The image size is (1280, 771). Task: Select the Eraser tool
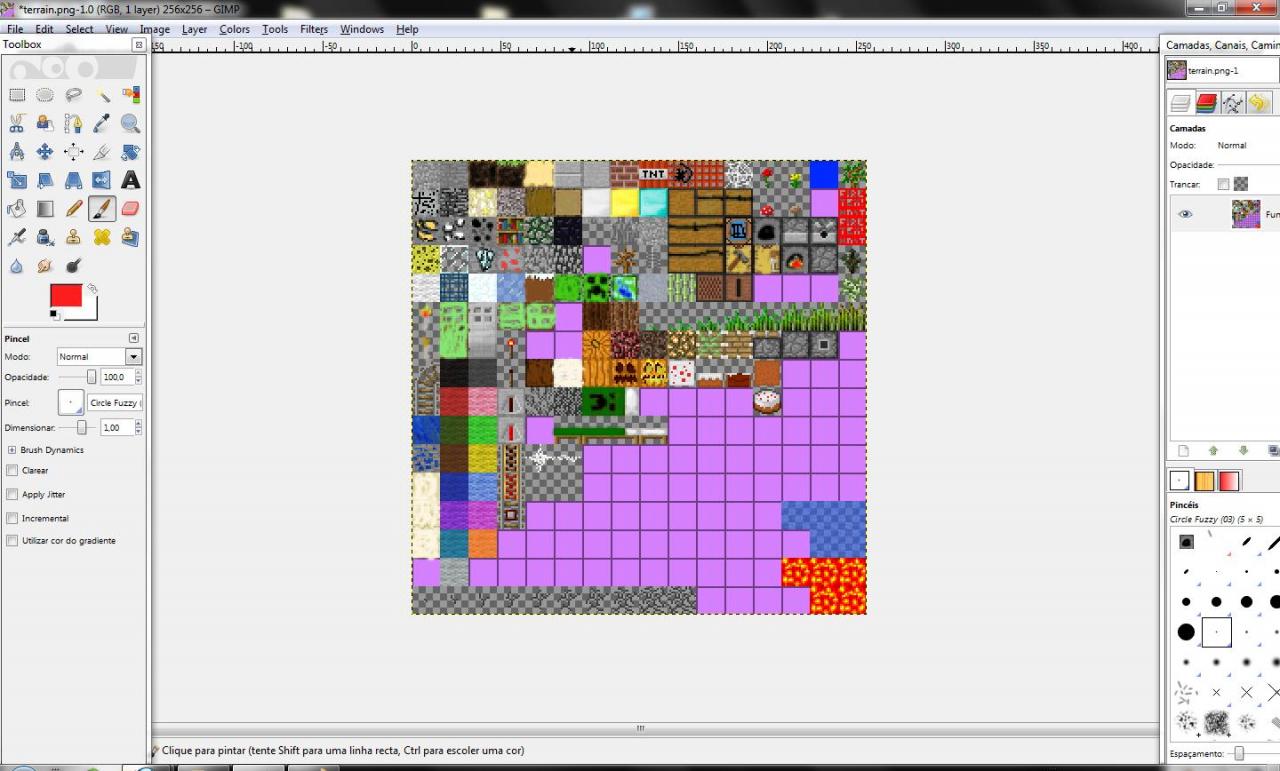129,208
